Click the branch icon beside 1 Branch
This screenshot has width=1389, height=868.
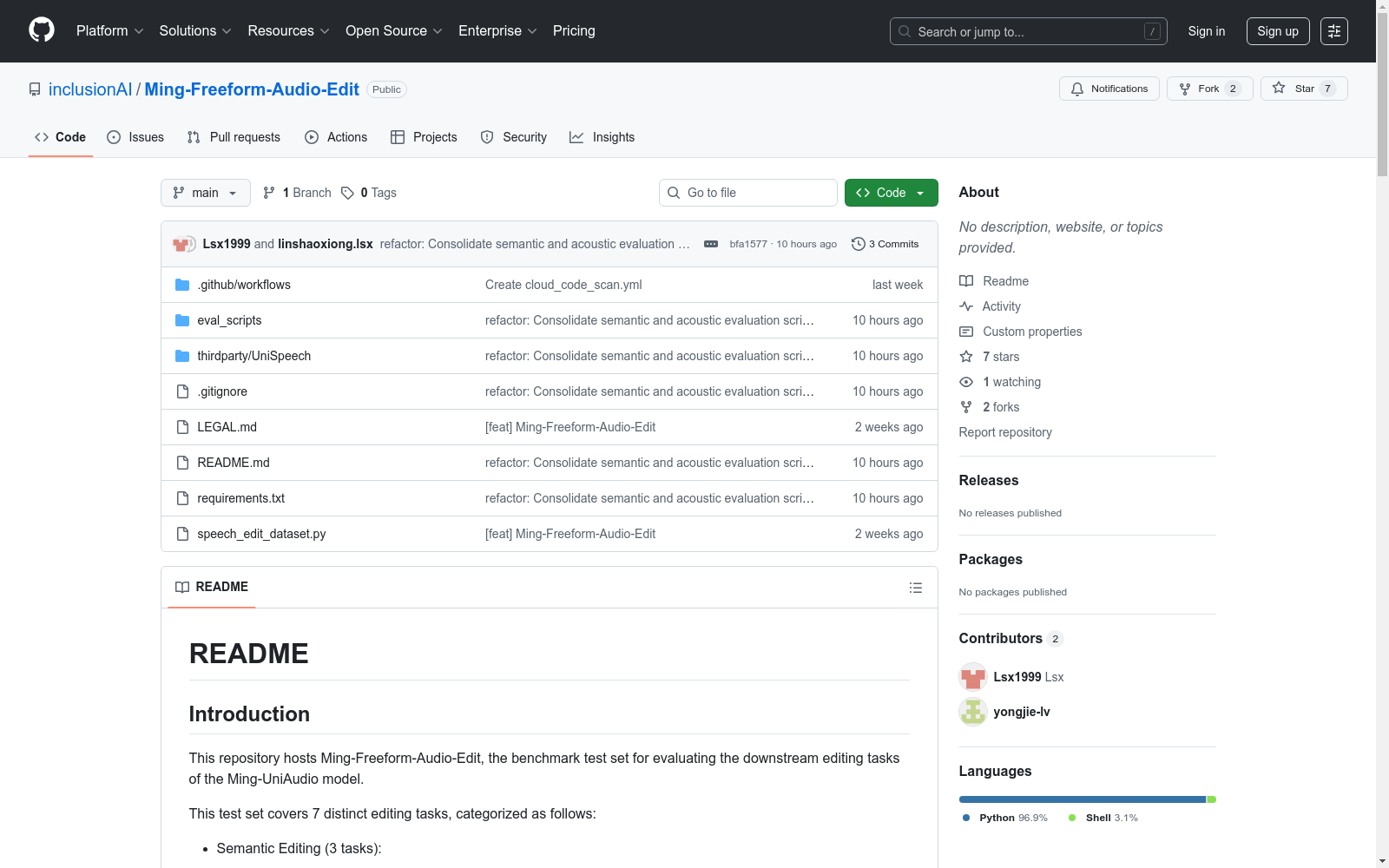[x=269, y=193]
